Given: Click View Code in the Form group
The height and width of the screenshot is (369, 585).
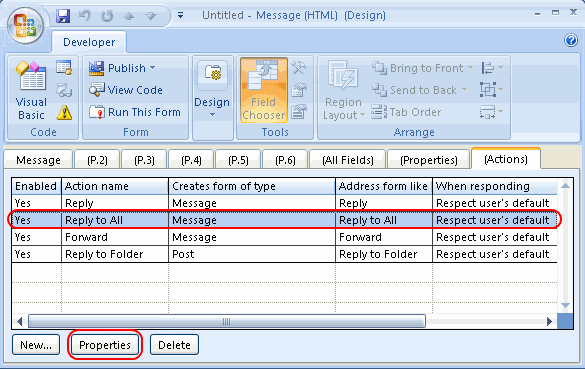Looking at the screenshot, I should point(126,90).
